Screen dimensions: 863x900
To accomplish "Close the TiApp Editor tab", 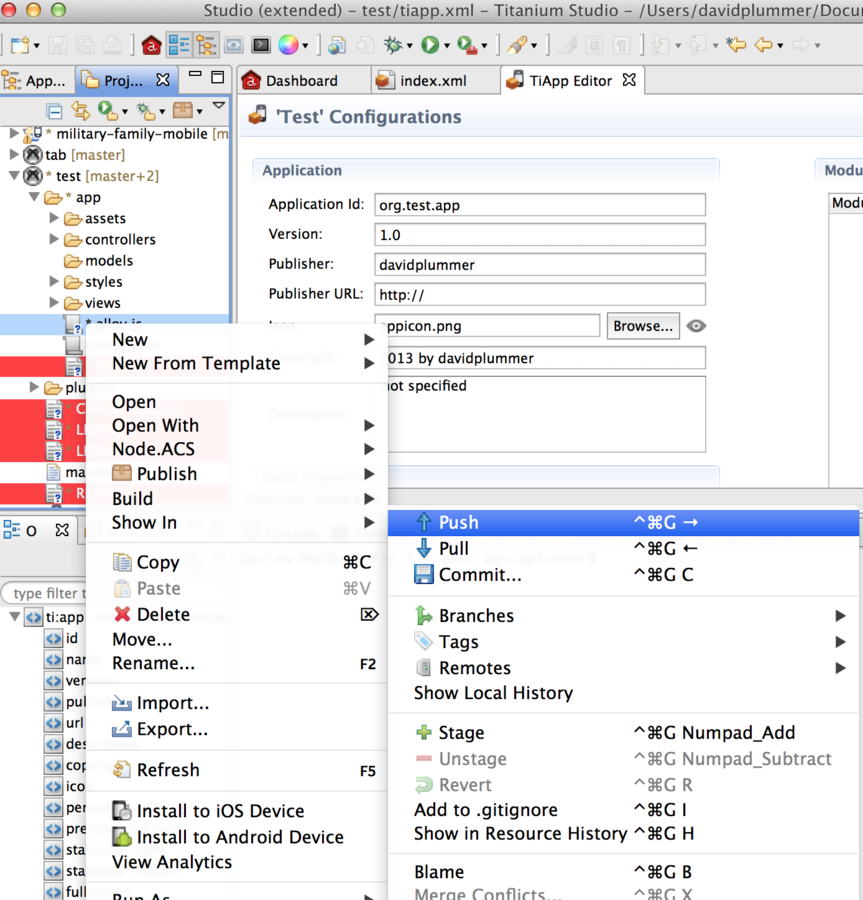I will pyautogui.click(x=629, y=80).
